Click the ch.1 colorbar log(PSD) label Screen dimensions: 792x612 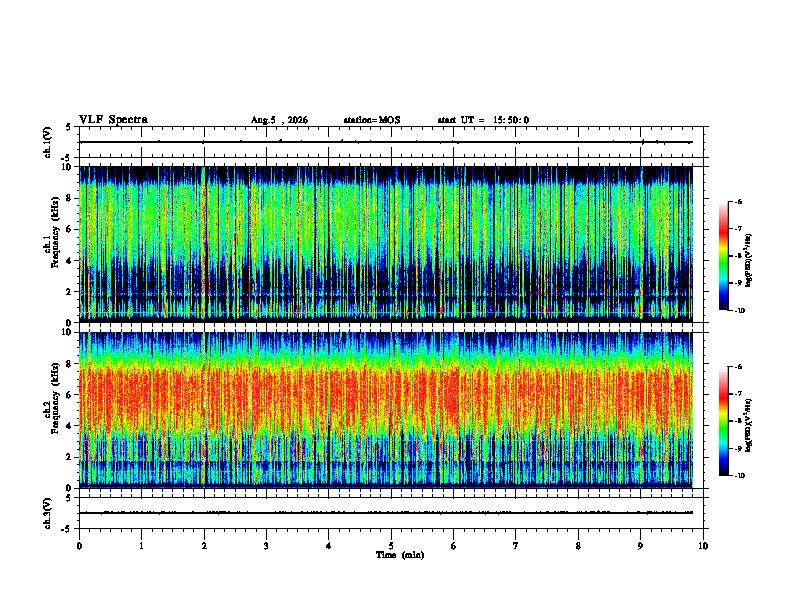click(749, 260)
